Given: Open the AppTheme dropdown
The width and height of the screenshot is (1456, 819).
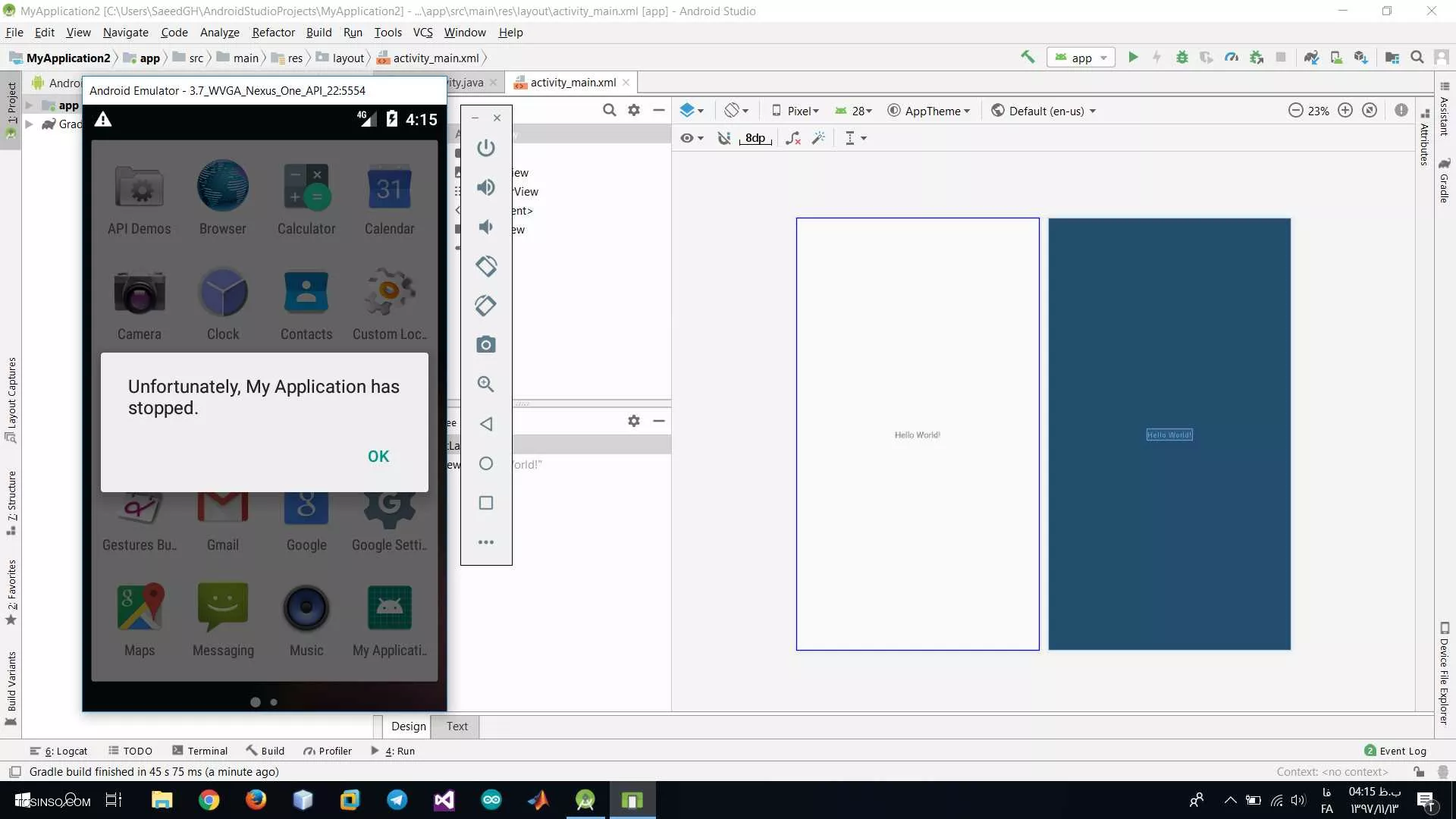Looking at the screenshot, I should [929, 111].
